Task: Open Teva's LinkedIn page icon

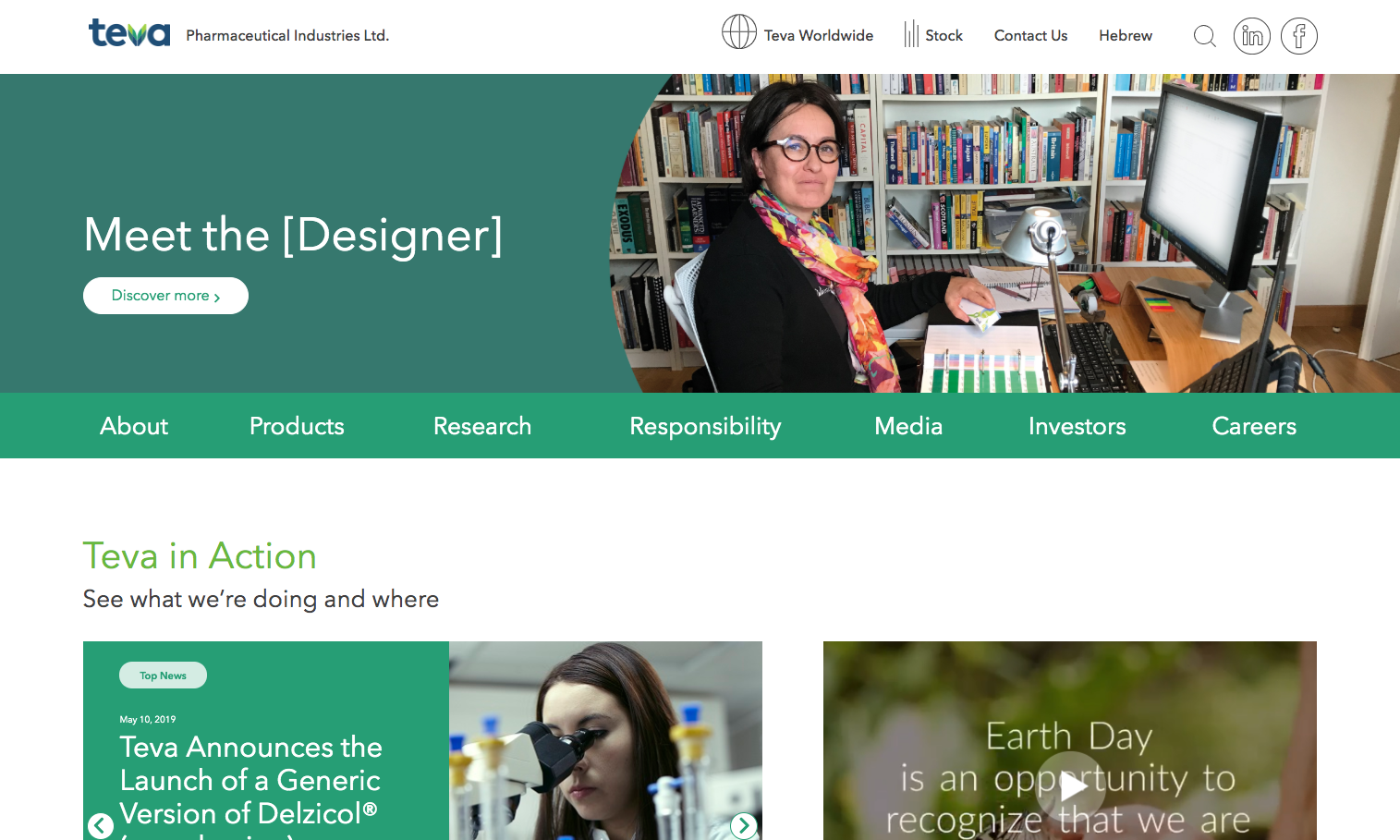Action: click(x=1252, y=36)
